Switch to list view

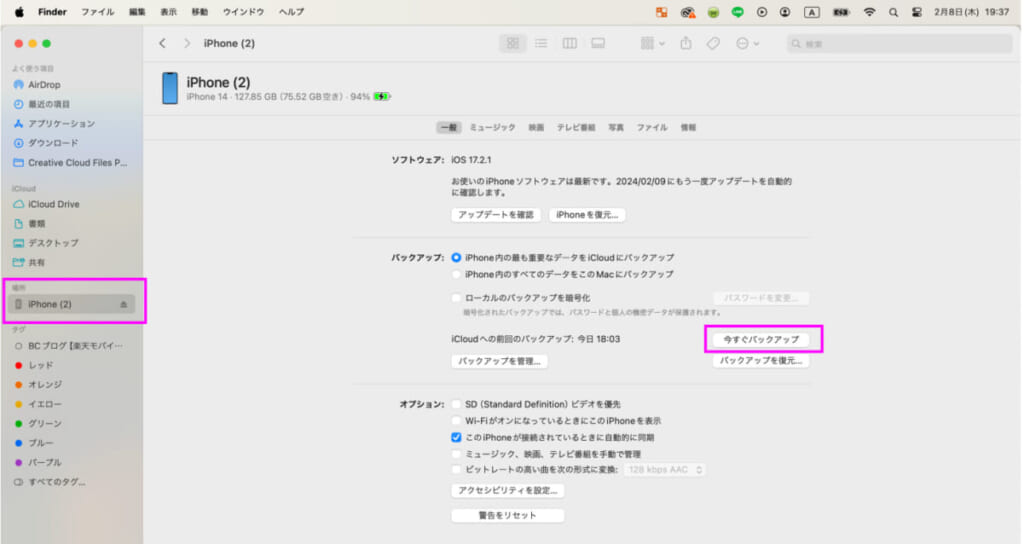[x=541, y=43]
